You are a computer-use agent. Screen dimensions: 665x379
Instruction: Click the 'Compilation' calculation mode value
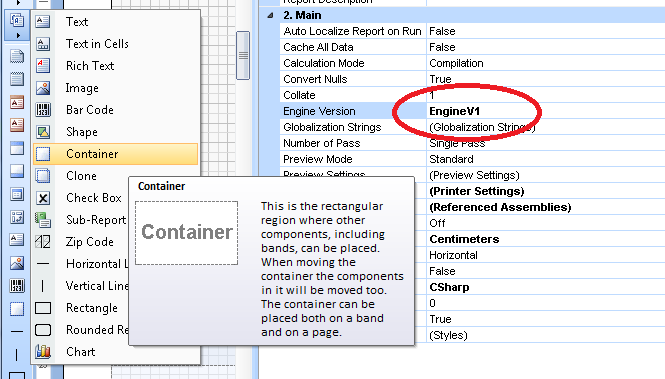point(456,63)
